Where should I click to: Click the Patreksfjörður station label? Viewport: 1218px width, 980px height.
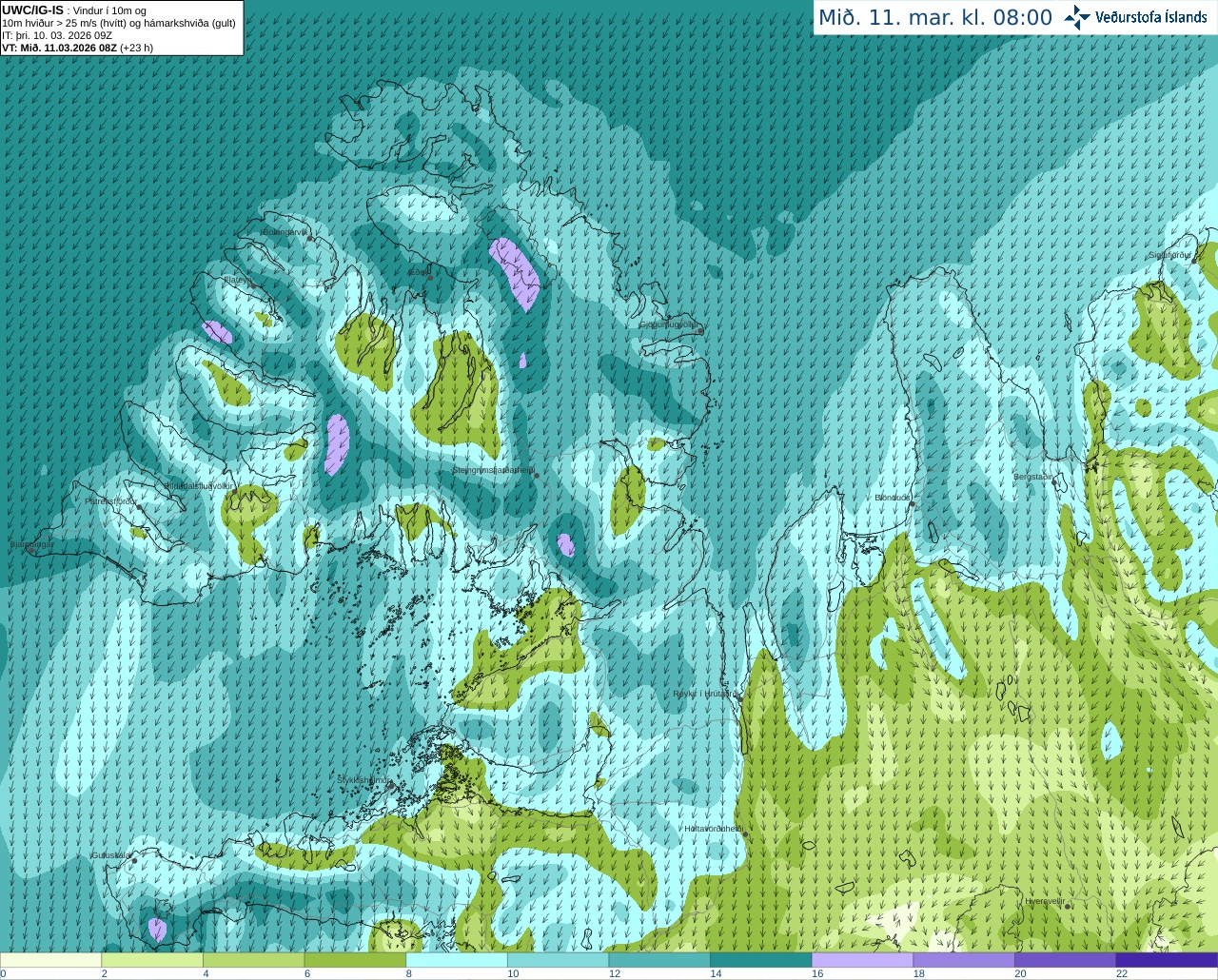(x=111, y=500)
